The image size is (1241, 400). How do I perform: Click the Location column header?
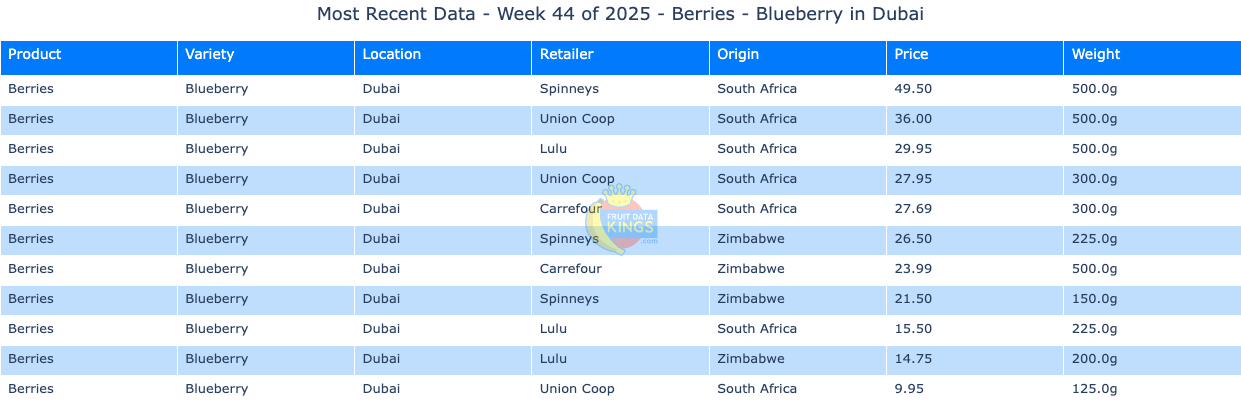pyautogui.click(x=391, y=55)
